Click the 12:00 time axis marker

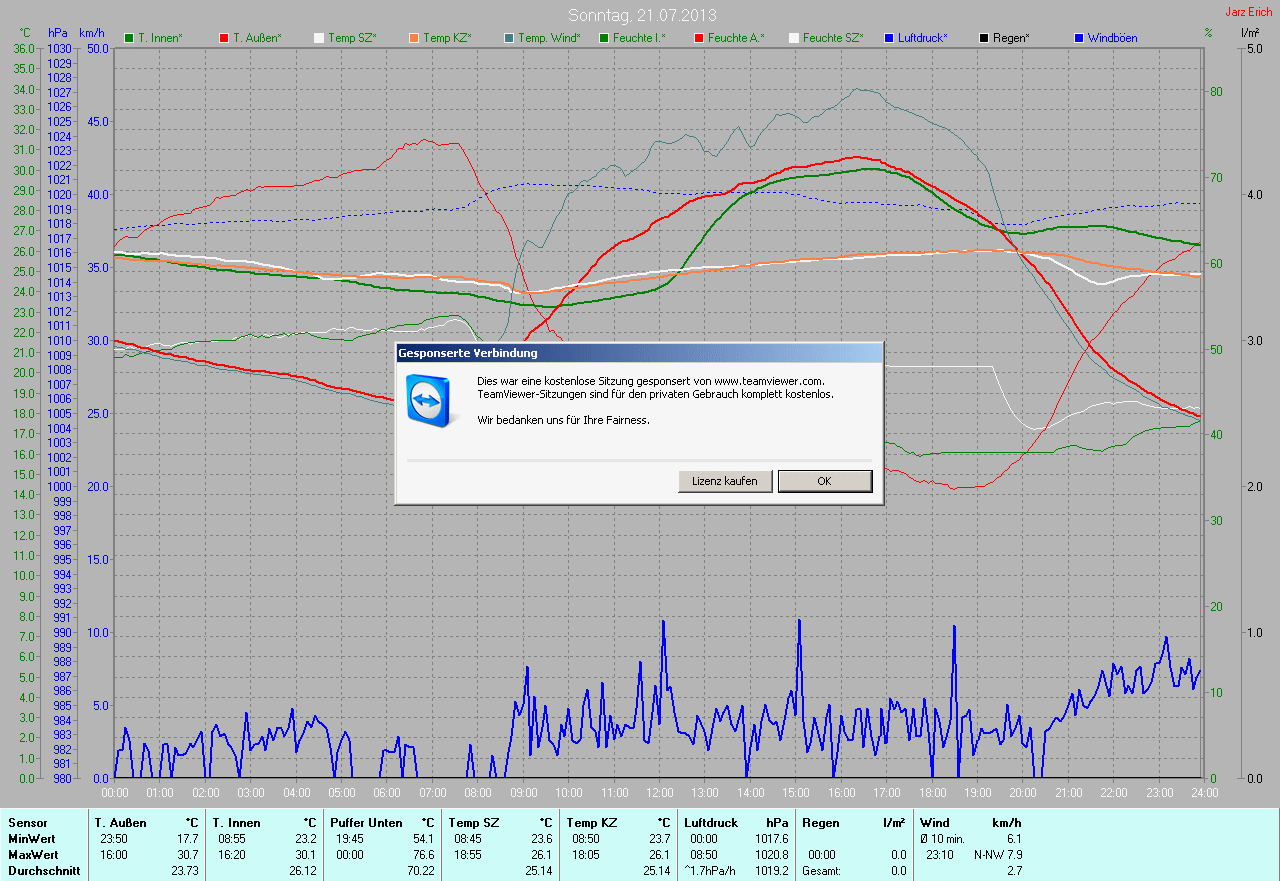[x=658, y=793]
